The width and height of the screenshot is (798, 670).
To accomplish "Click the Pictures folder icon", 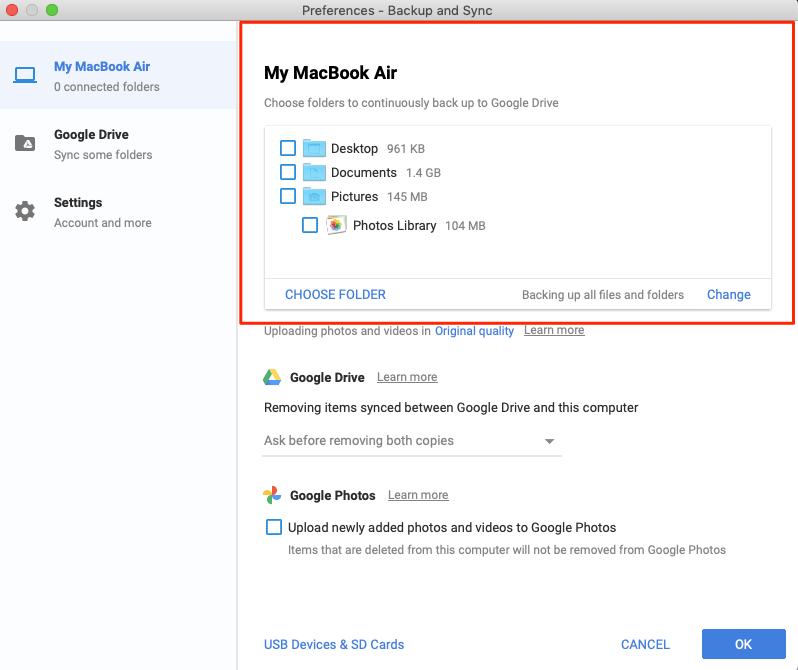I will click(314, 196).
